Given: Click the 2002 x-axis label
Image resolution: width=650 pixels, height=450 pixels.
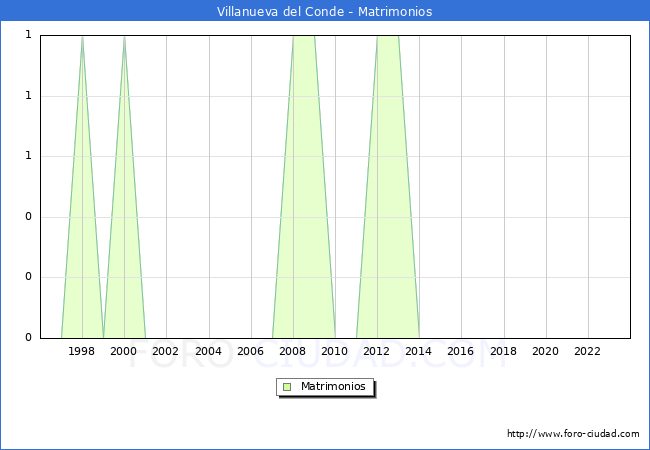Looking at the screenshot, I should point(165,351).
